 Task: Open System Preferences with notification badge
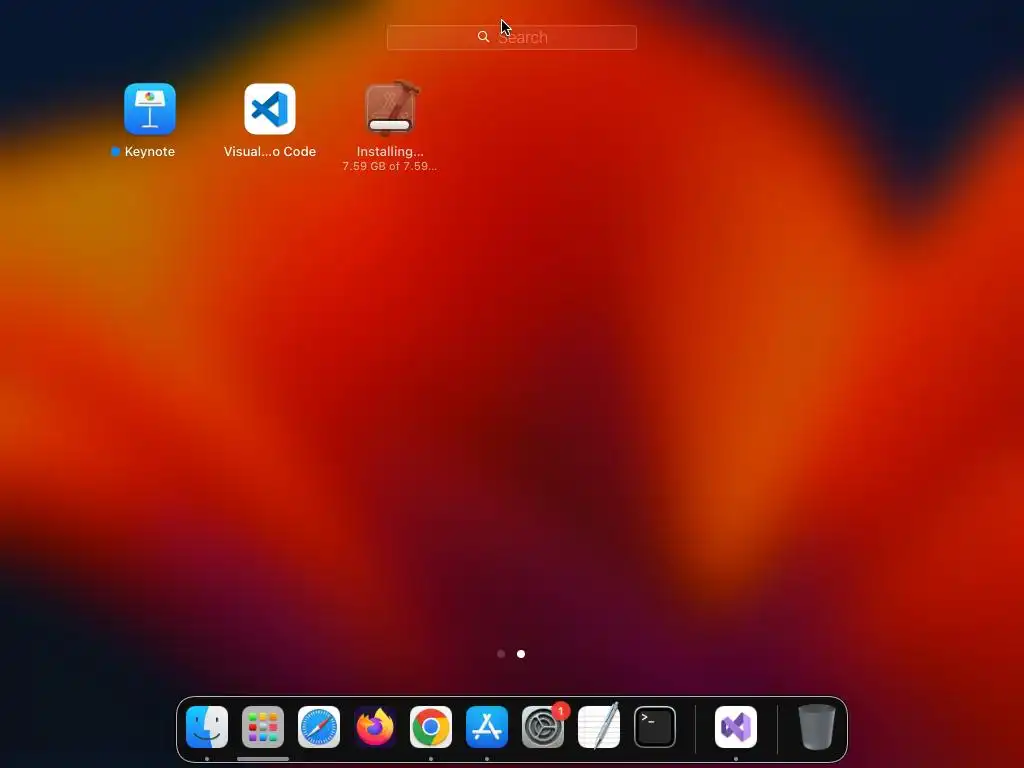(x=543, y=727)
